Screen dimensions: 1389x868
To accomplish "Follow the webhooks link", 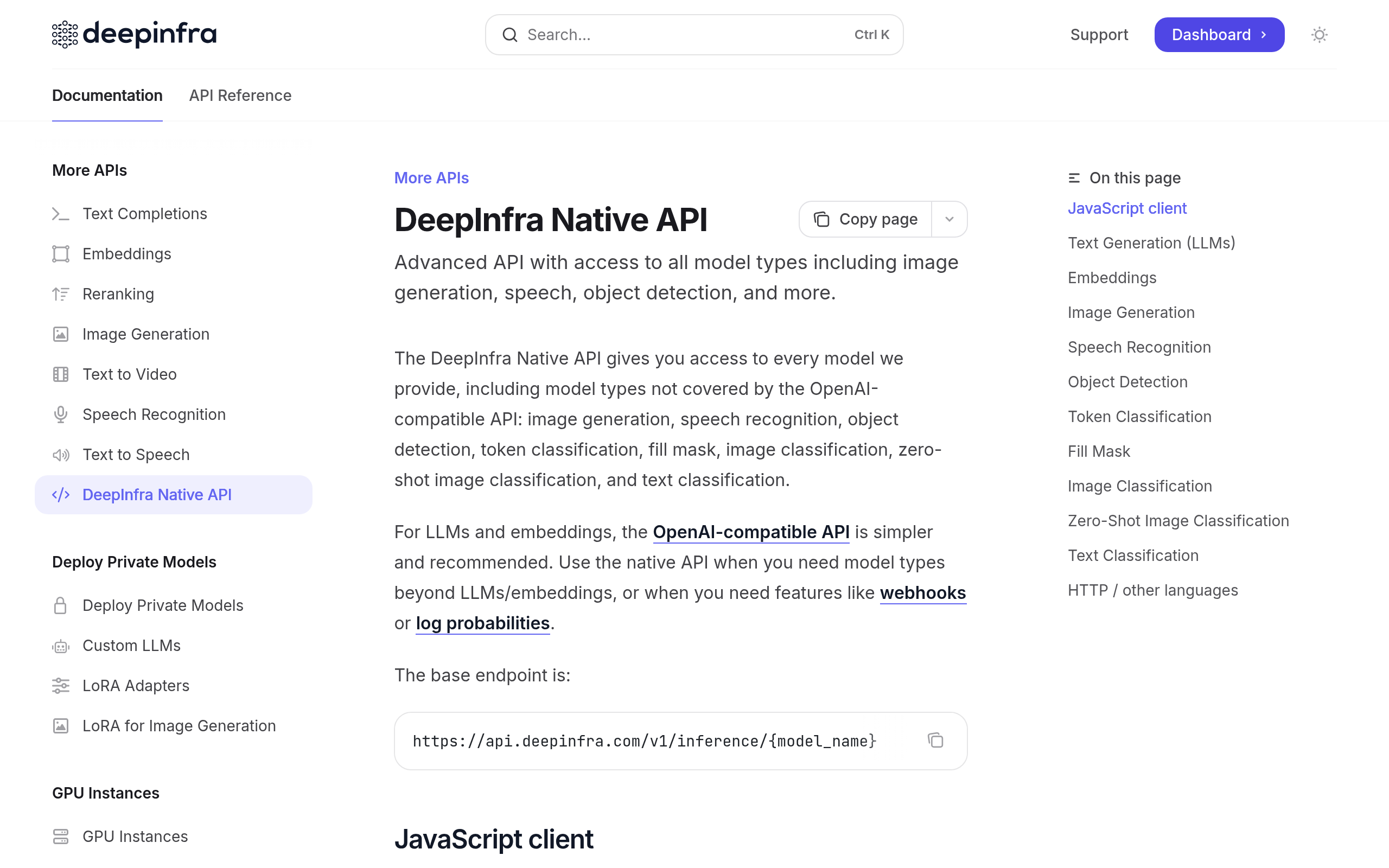I will point(923,593).
